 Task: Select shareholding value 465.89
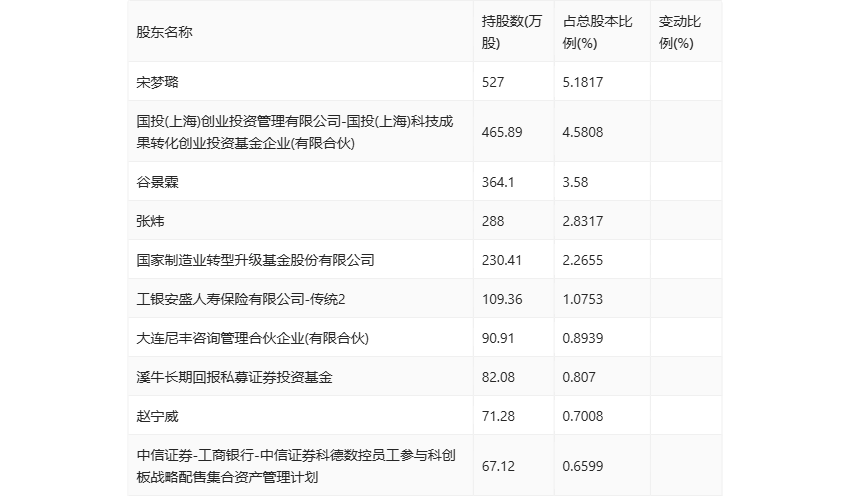click(x=502, y=132)
